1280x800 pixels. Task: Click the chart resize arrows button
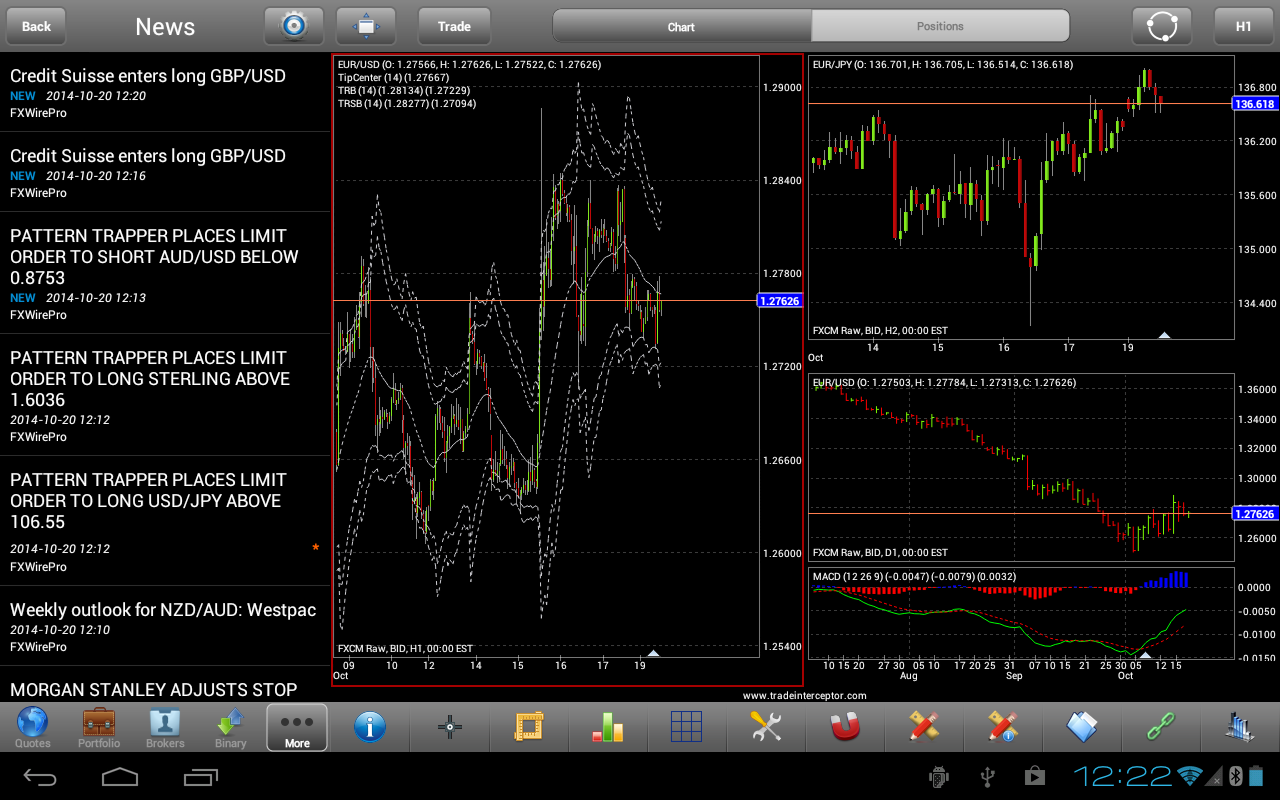coord(366,26)
